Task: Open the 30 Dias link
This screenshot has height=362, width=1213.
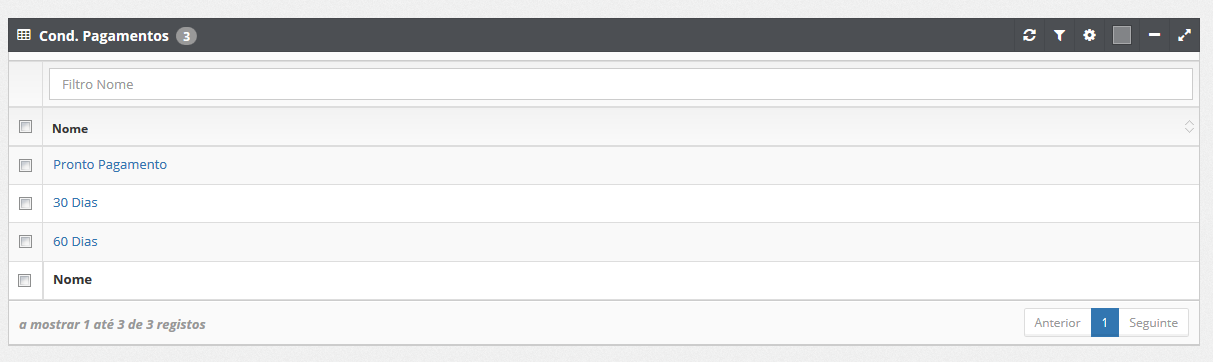Action: click(x=75, y=202)
